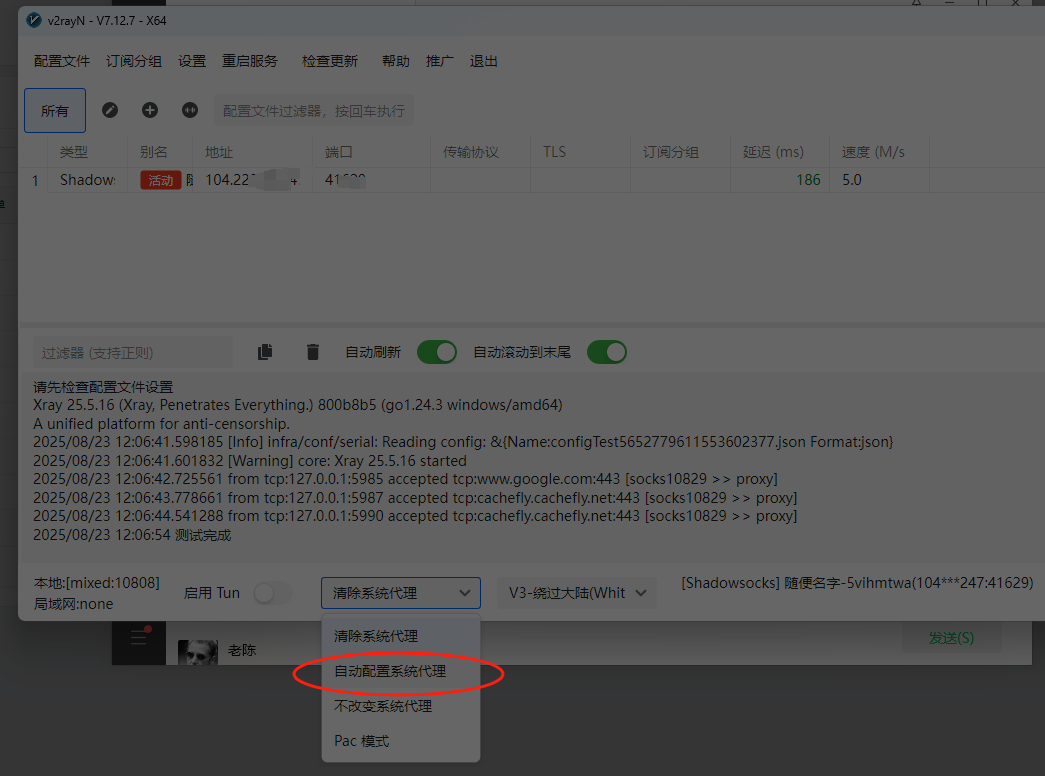Collapse the 清除系统代理 system proxy dropdown
This screenshot has height=776, width=1045.
coord(401,593)
